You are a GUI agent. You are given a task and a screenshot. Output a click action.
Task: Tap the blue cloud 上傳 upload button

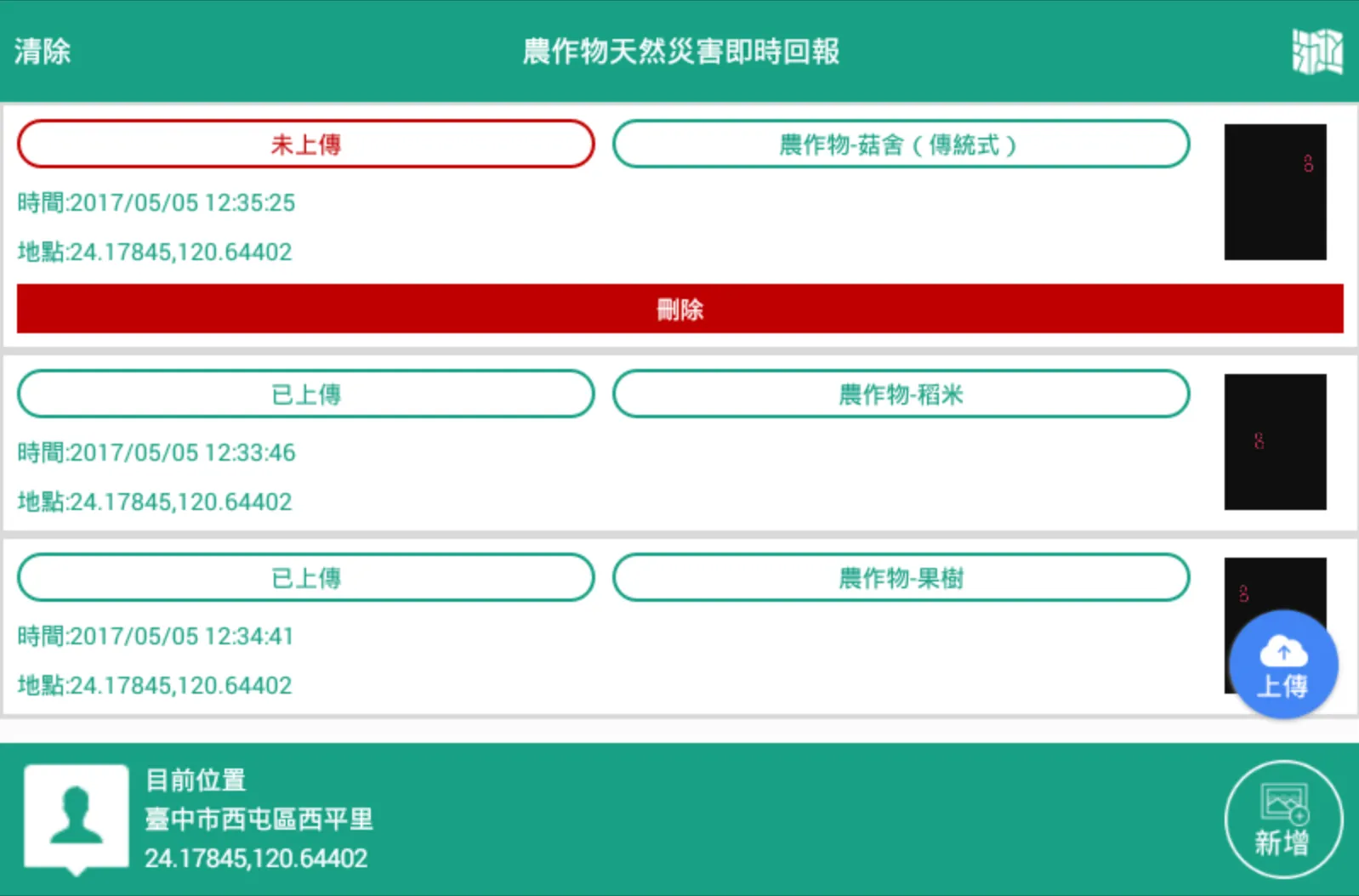pos(1283,665)
